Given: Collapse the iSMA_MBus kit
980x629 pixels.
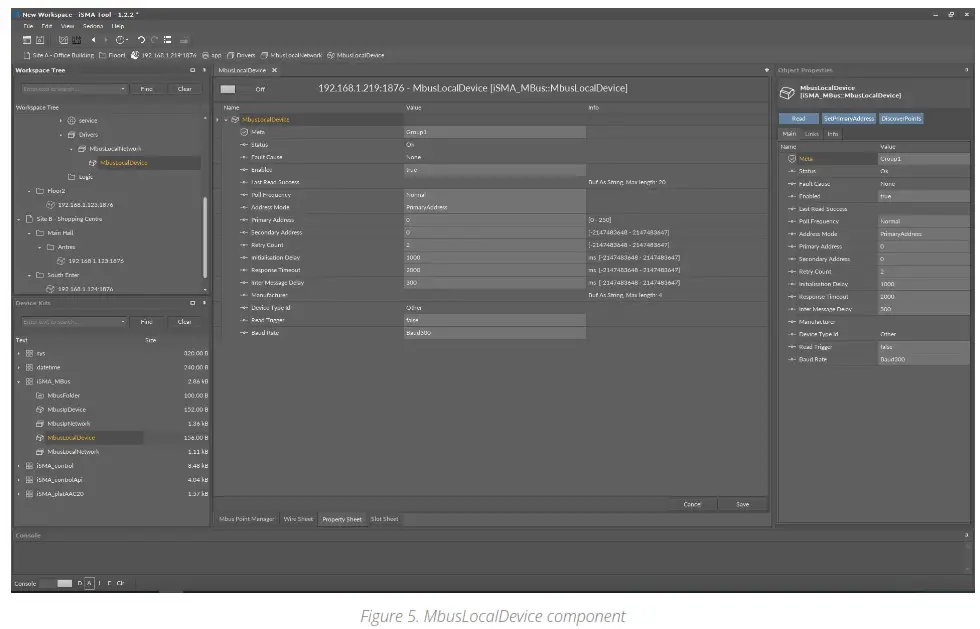Looking at the screenshot, I should (19, 381).
